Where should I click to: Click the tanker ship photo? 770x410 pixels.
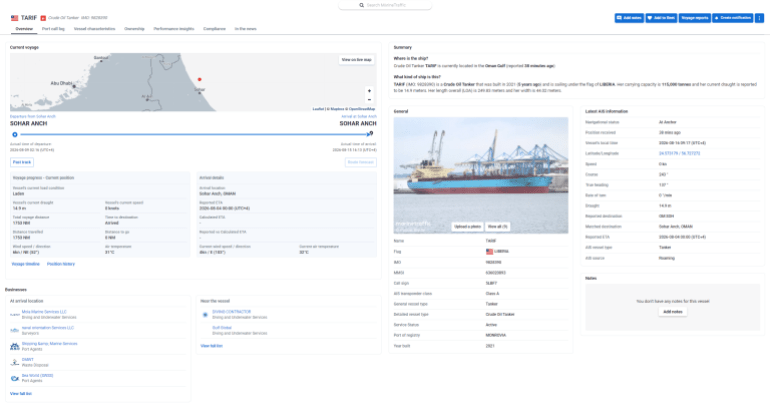click(x=481, y=175)
